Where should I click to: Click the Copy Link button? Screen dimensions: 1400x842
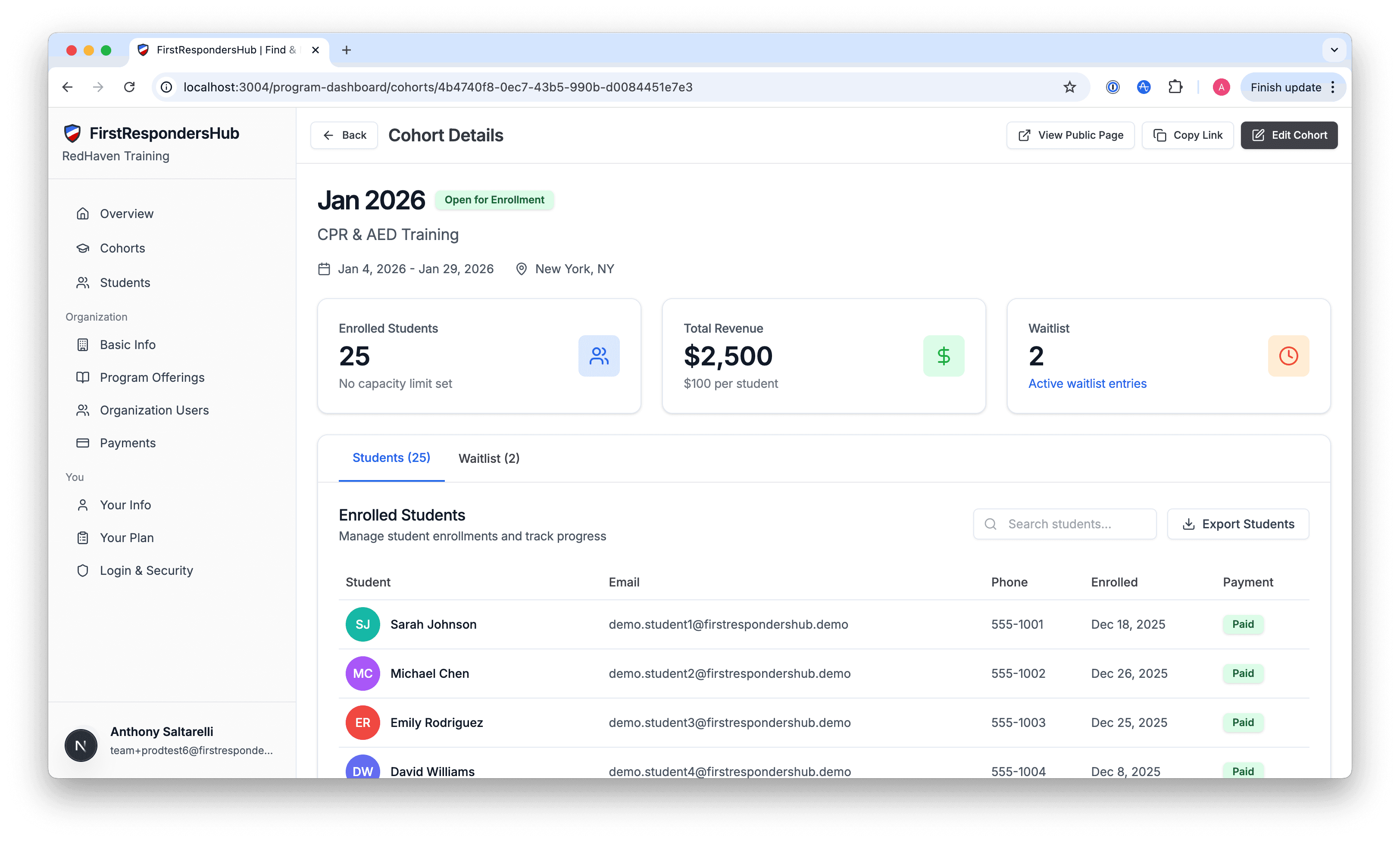[1187, 135]
